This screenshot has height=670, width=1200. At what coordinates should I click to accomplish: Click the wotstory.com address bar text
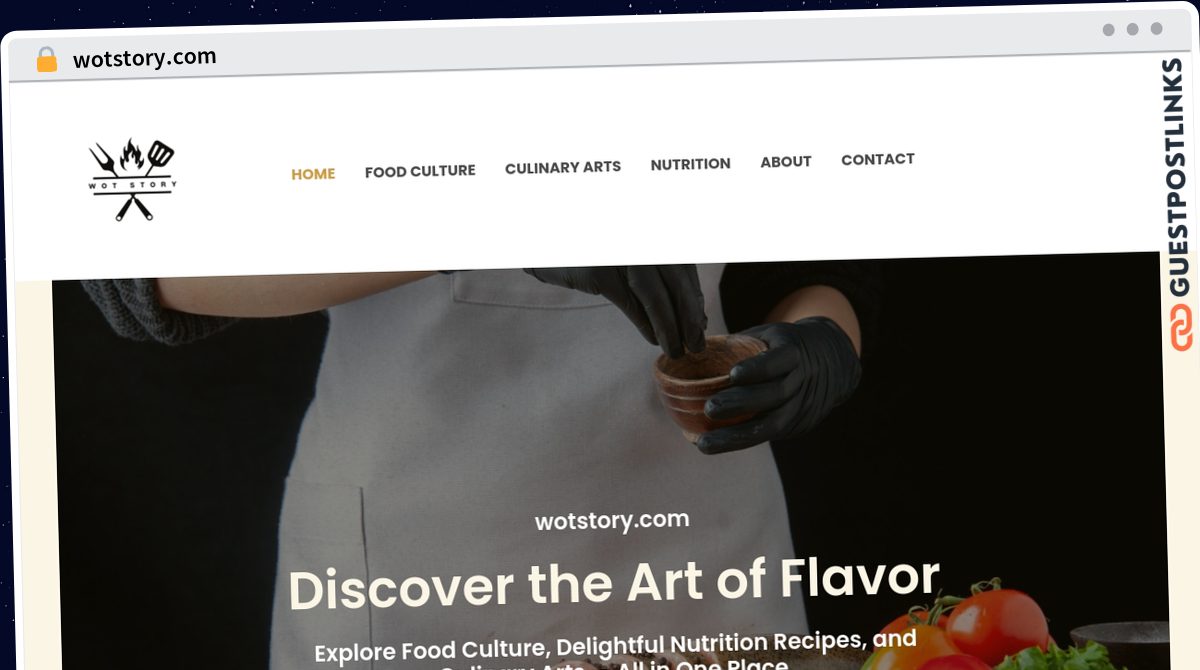[145, 58]
